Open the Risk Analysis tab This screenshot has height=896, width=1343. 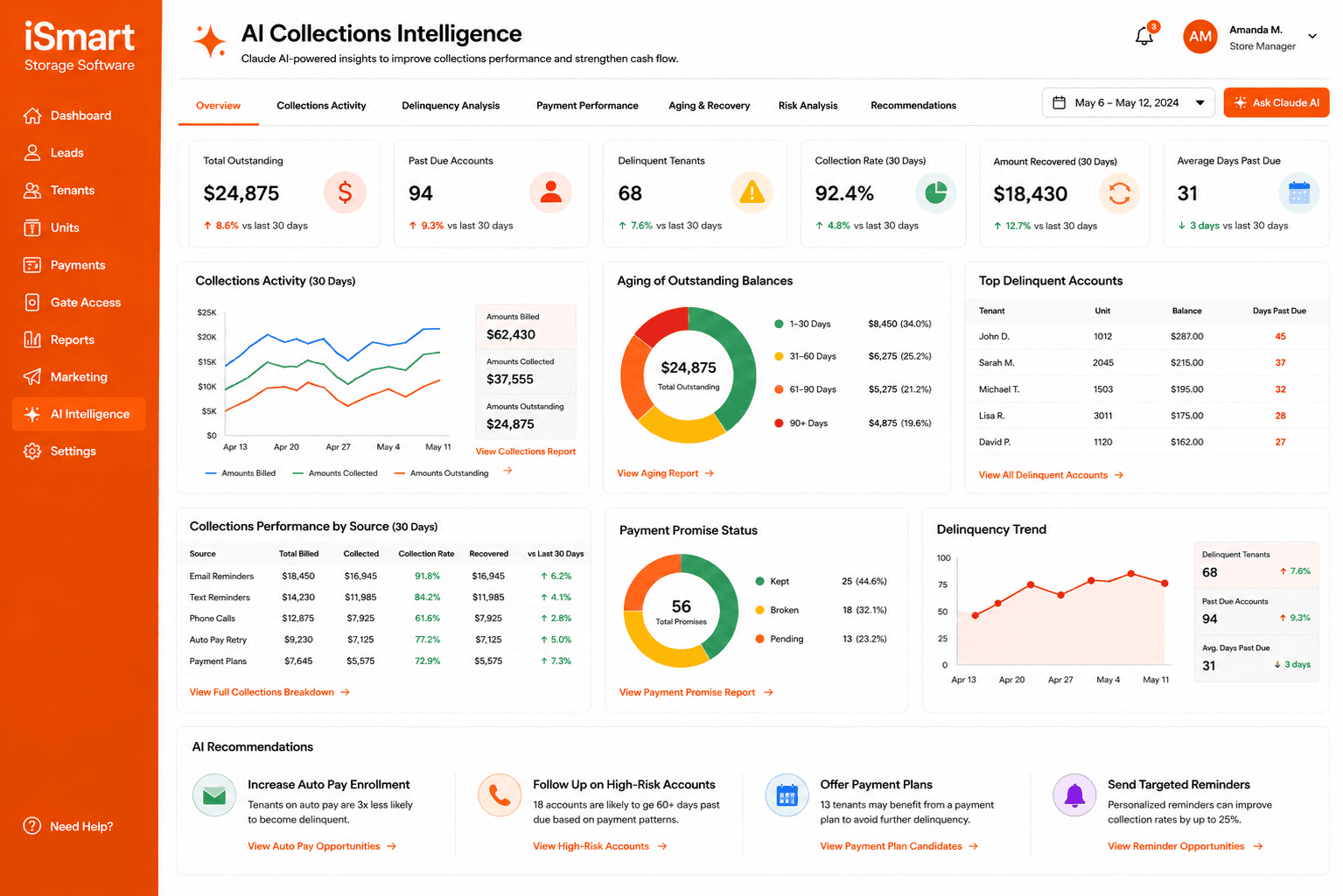click(x=808, y=106)
